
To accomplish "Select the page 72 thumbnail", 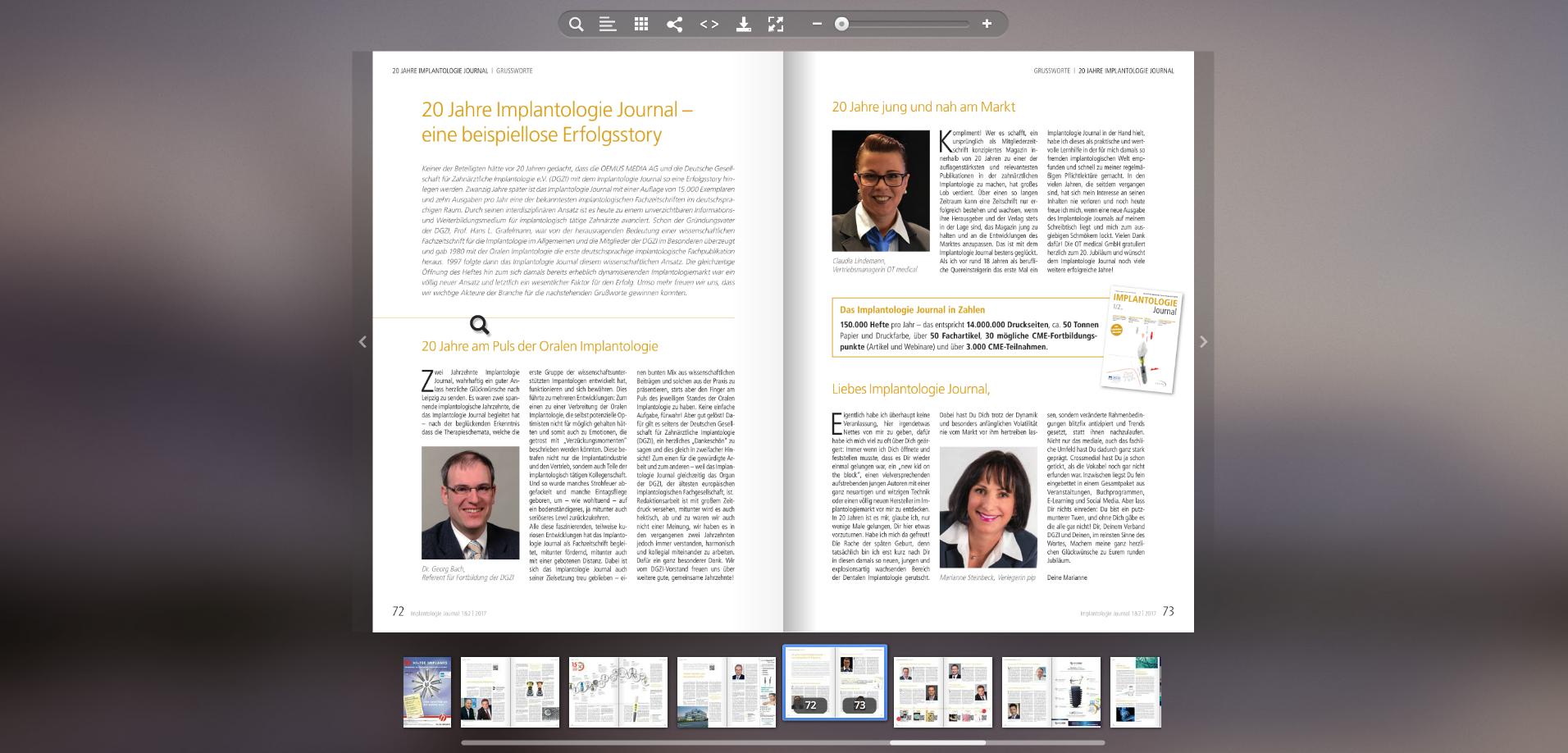I will [x=810, y=682].
